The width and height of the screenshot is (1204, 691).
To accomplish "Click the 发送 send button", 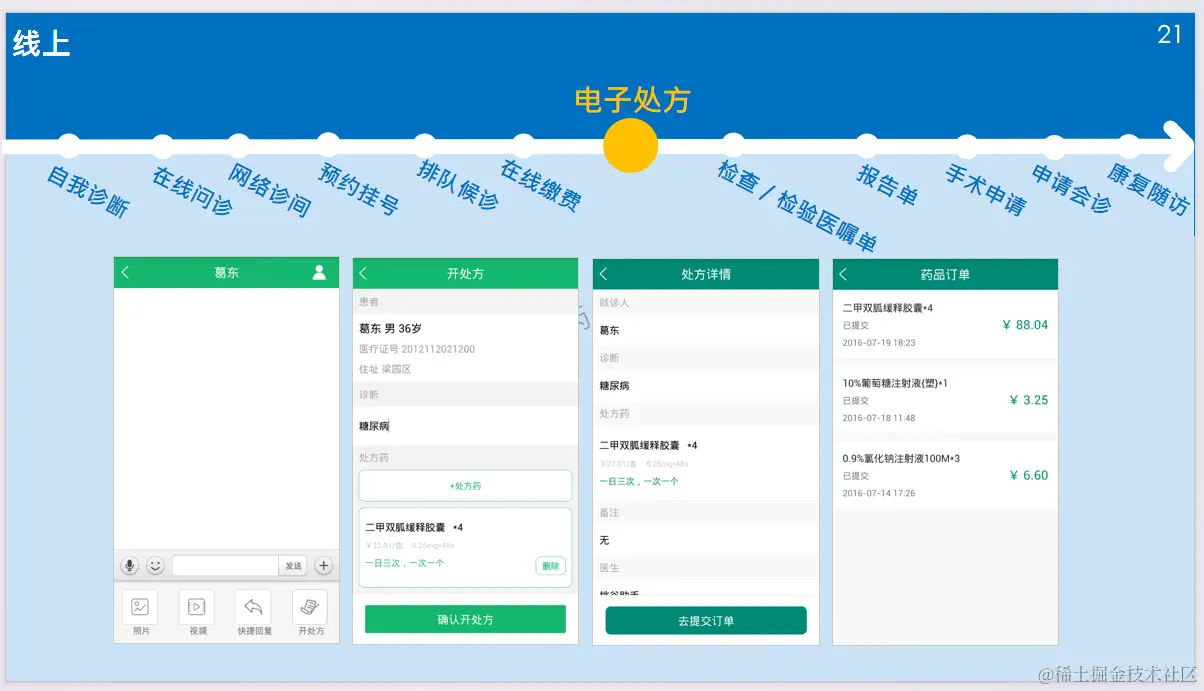I will (293, 566).
